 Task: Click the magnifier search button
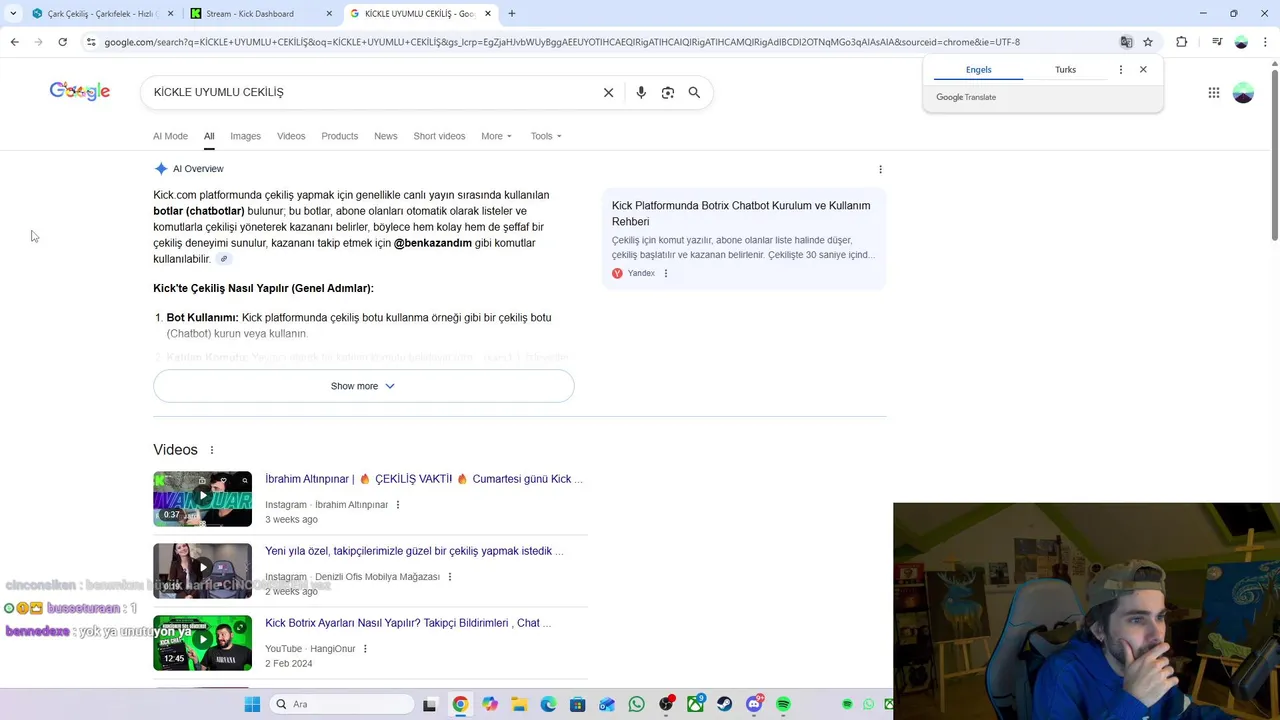(x=694, y=92)
